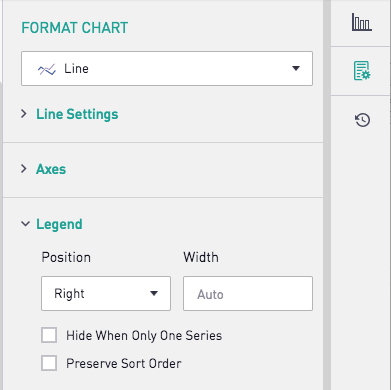Open the Axes section title
Image resolution: width=391 pixels, height=390 pixels.
[x=51, y=169]
